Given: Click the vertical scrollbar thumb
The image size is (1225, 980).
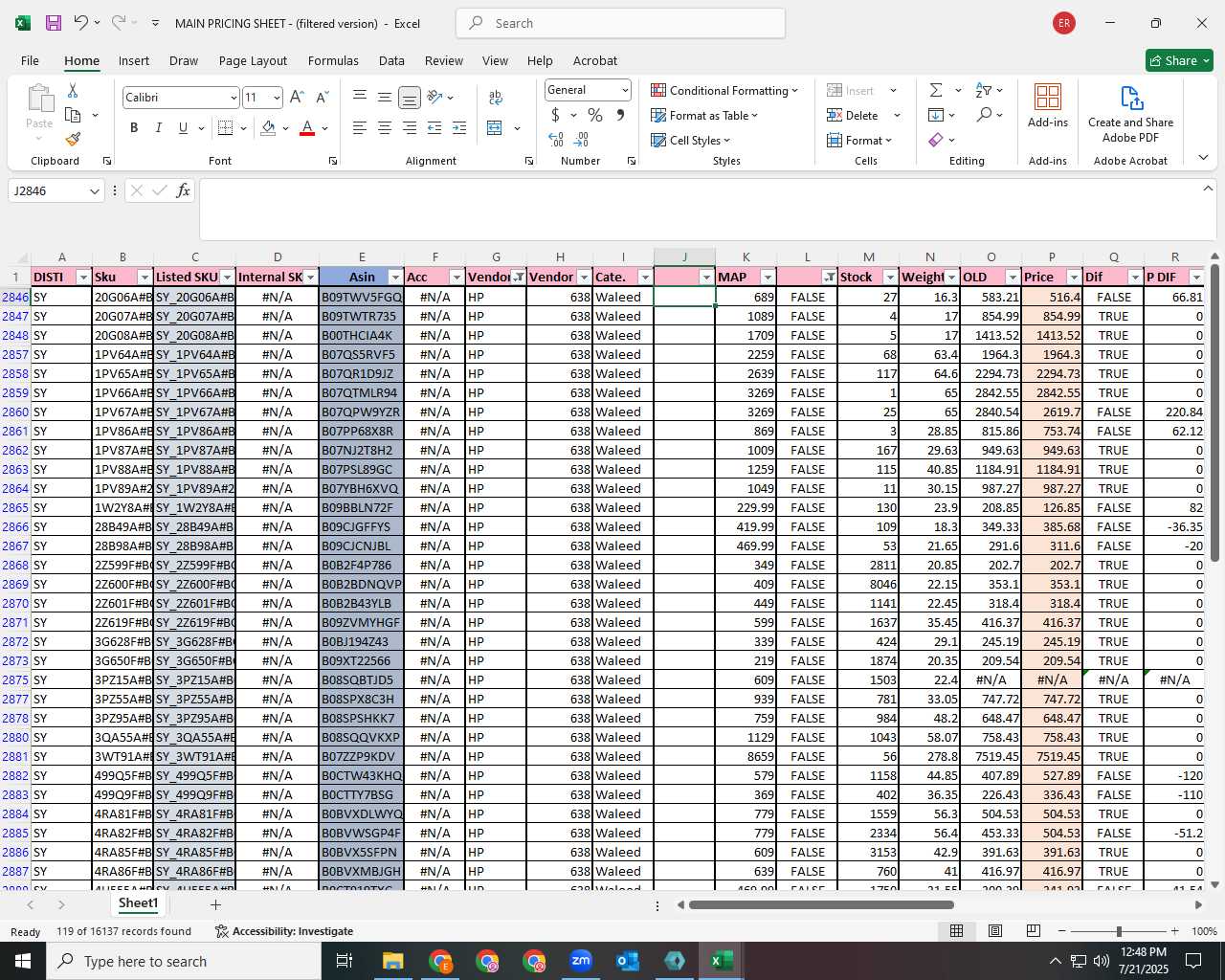Looking at the screenshot, I should [1214, 413].
